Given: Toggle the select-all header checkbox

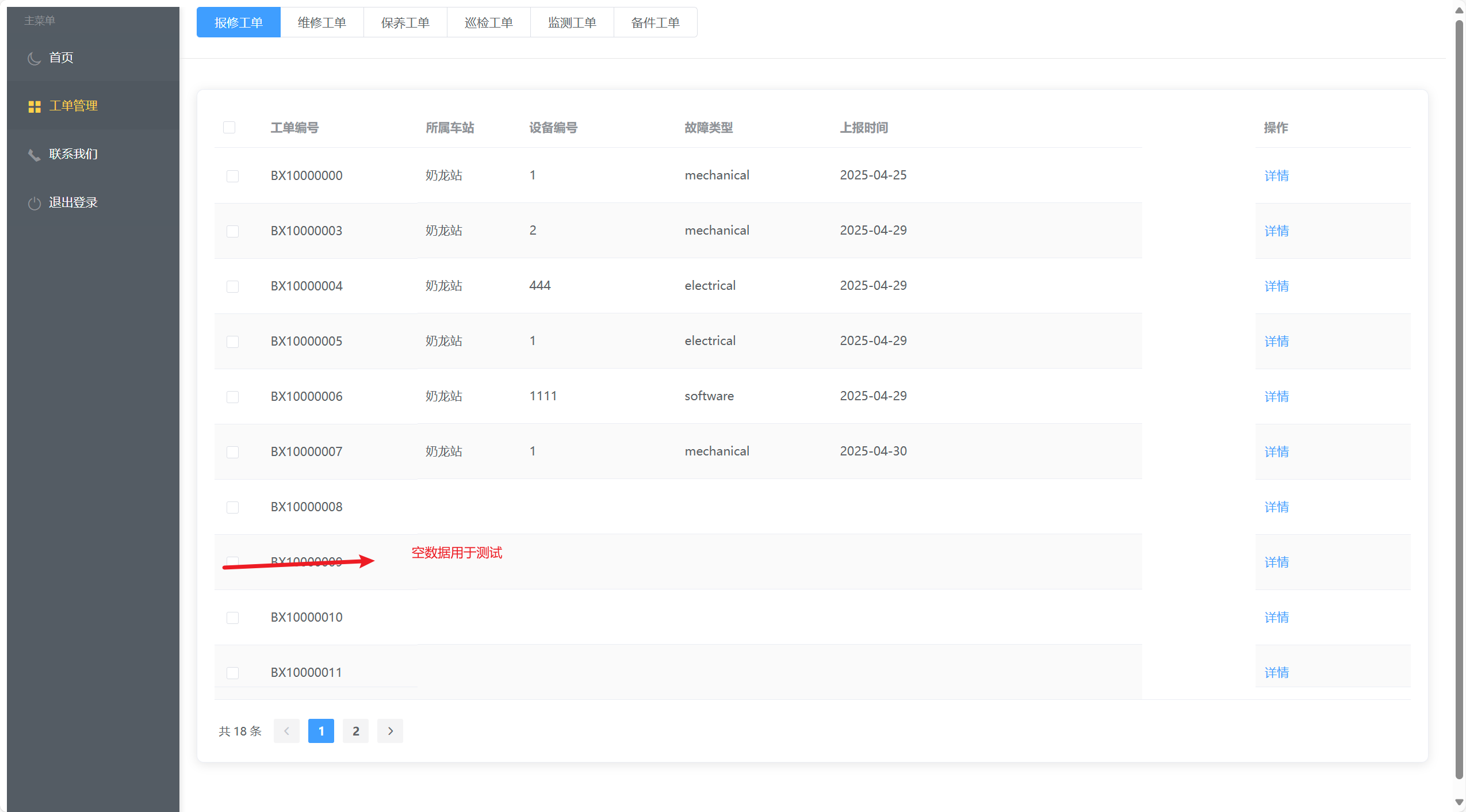Looking at the screenshot, I should coord(229,128).
